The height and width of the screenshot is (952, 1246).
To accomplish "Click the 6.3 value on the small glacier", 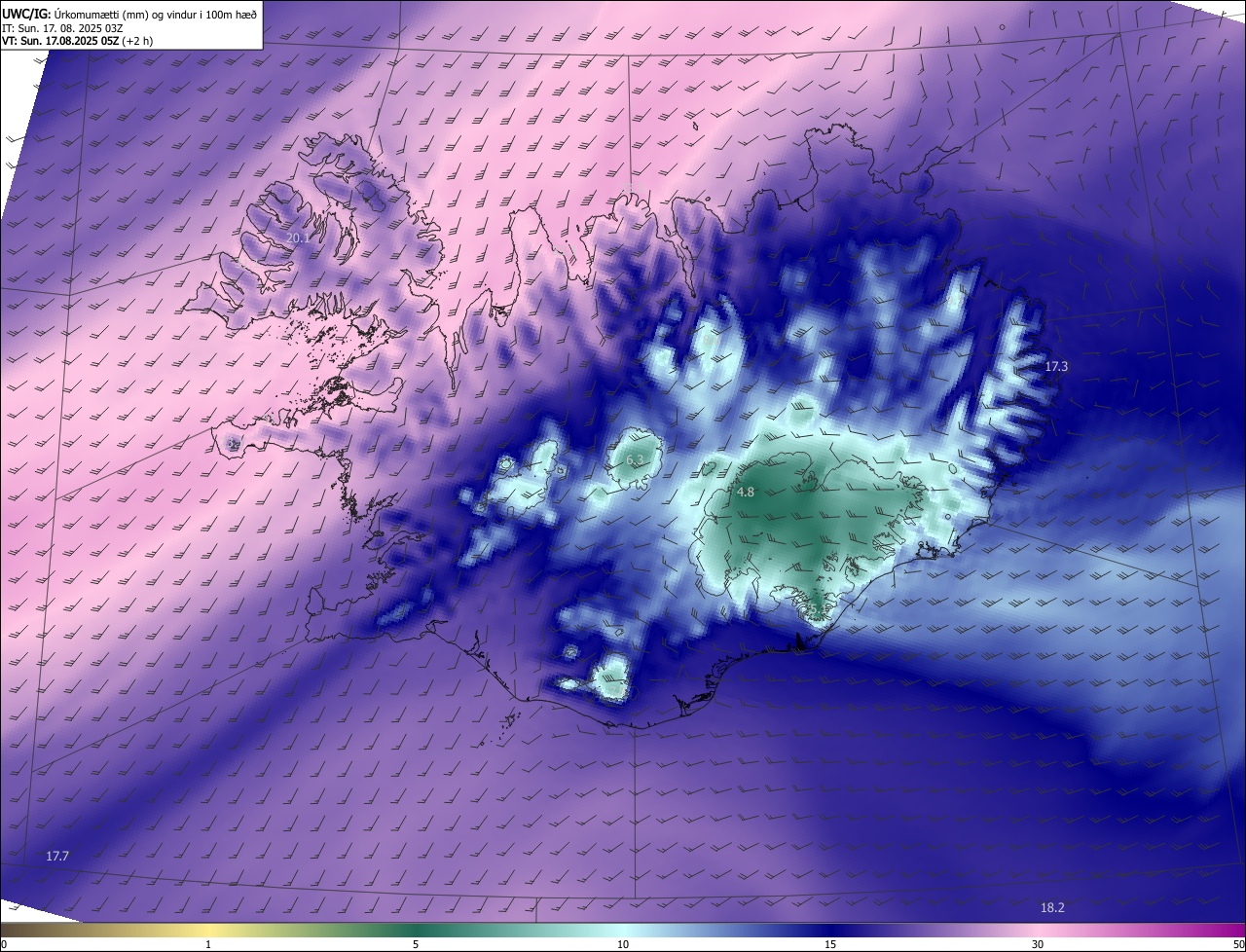I will 635,459.
